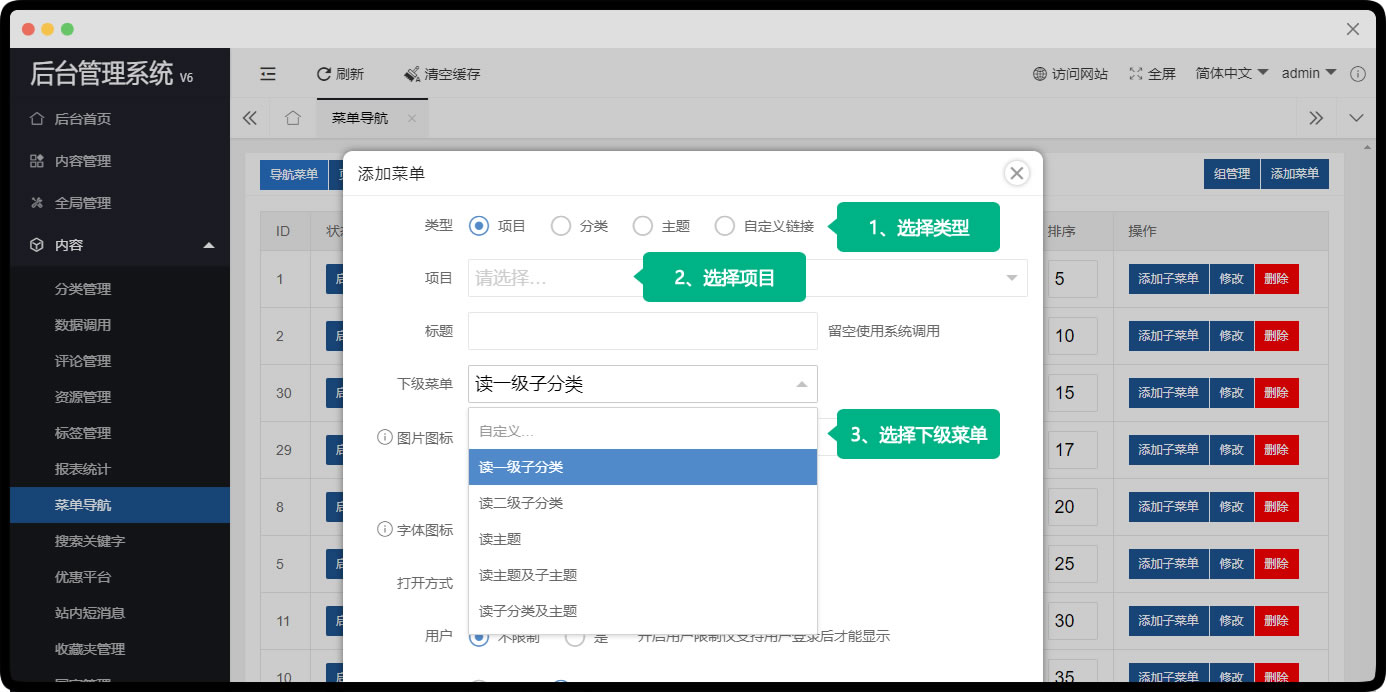Click the 标题 text input field

click(x=642, y=331)
